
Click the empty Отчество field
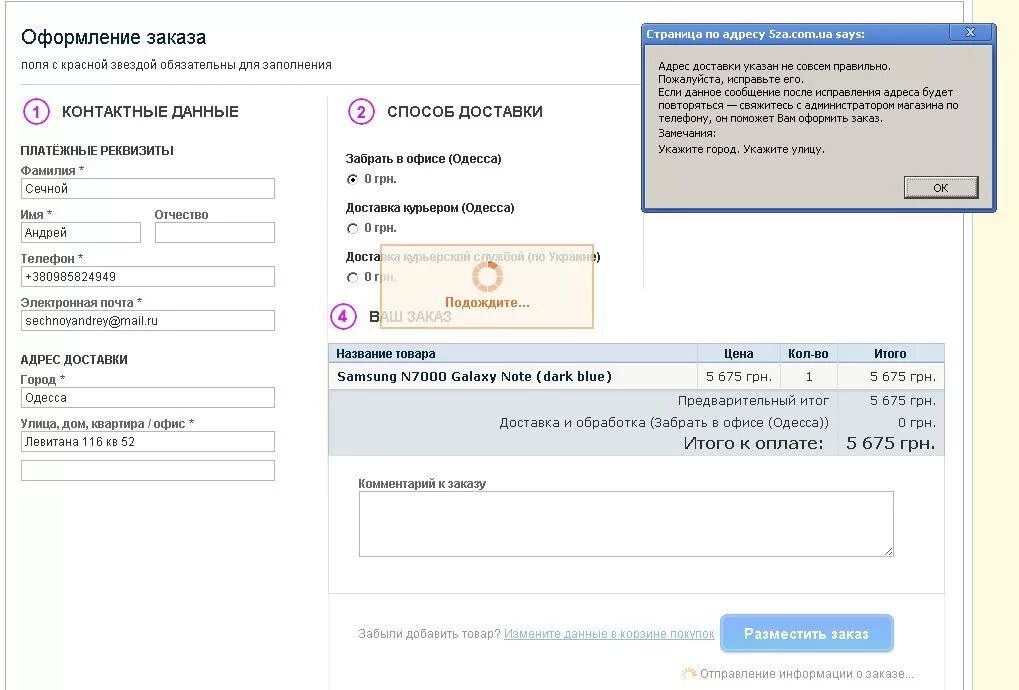(x=214, y=233)
